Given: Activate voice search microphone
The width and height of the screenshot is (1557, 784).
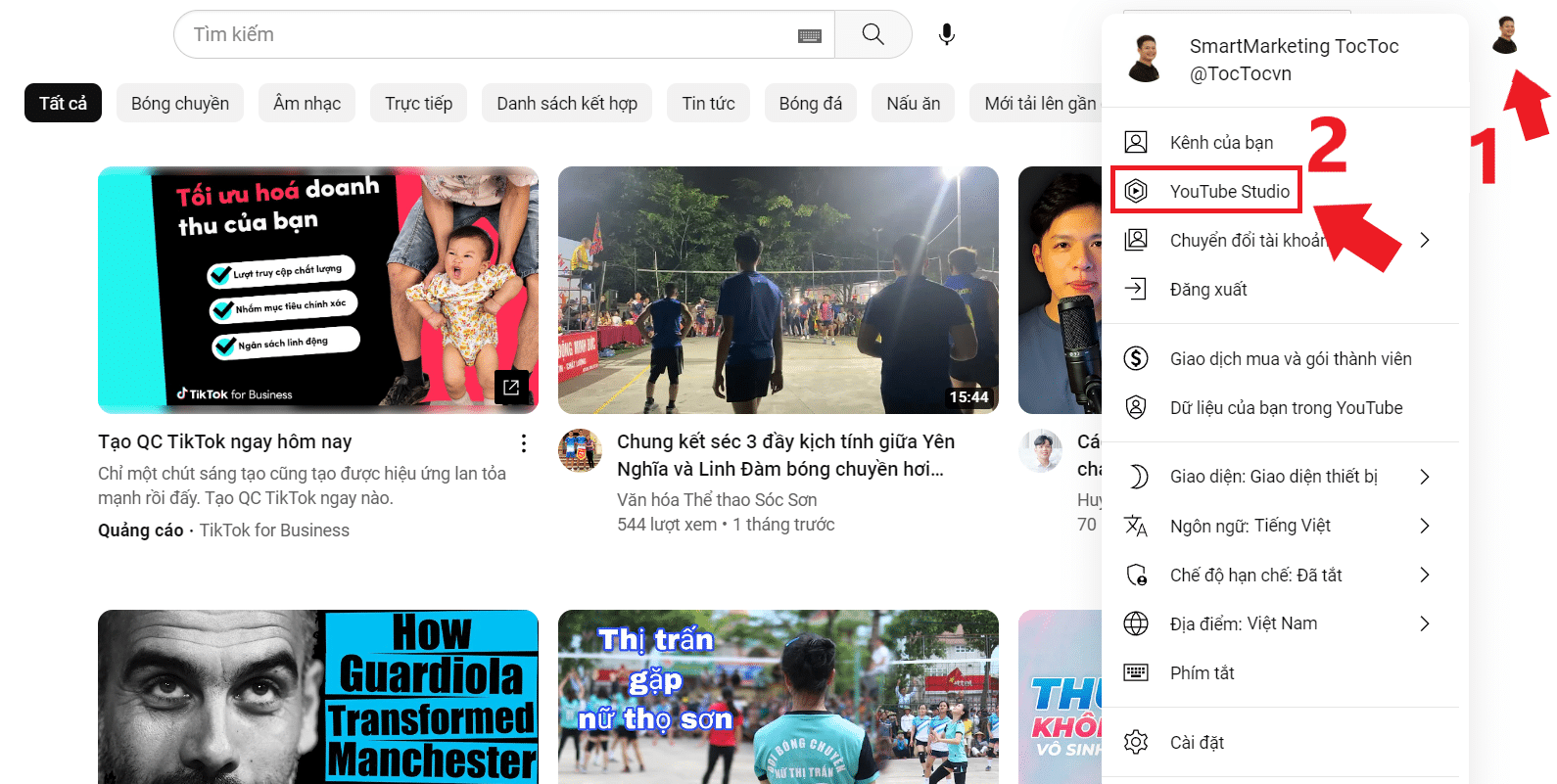Looking at the screenshot, I should pyautogui.click(x=946, y=35).
